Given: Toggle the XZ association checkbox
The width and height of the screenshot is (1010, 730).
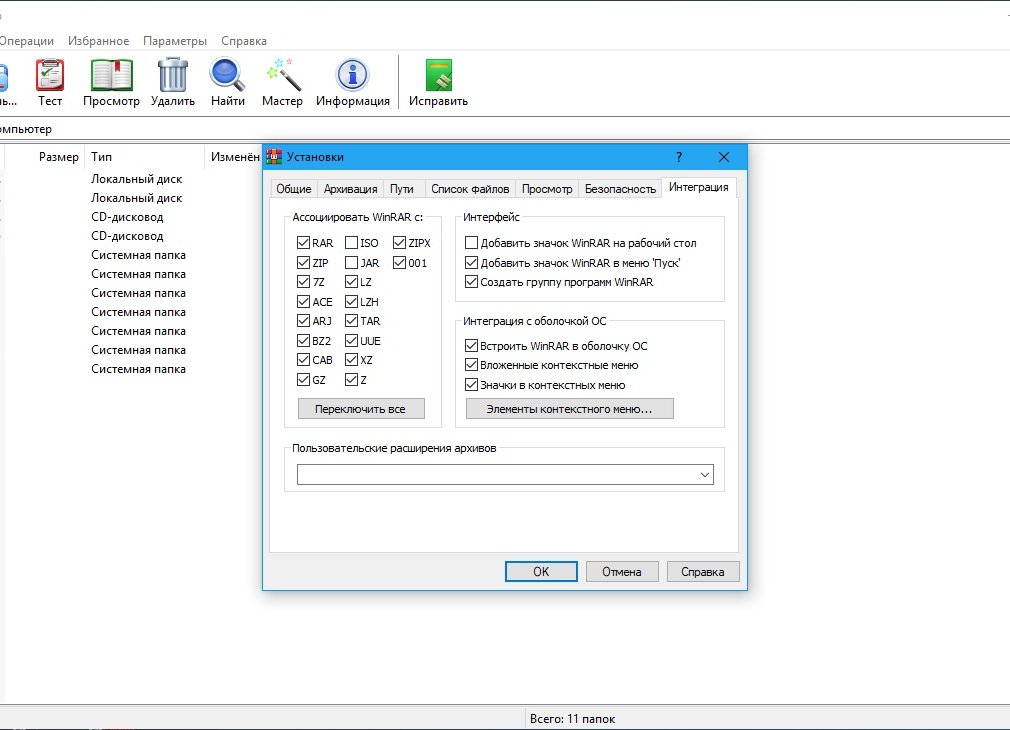Looking at the screenshot, I should pyautogui.click(x=351, y=360).
